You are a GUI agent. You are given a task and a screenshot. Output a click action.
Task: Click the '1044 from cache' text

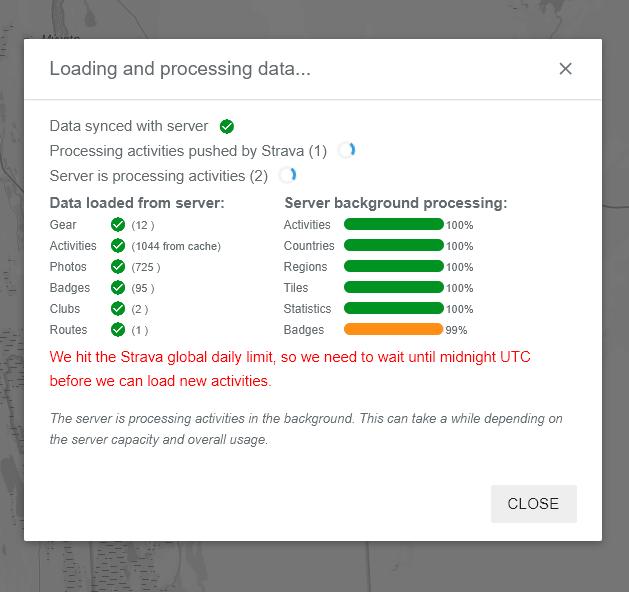coord(176,246)
